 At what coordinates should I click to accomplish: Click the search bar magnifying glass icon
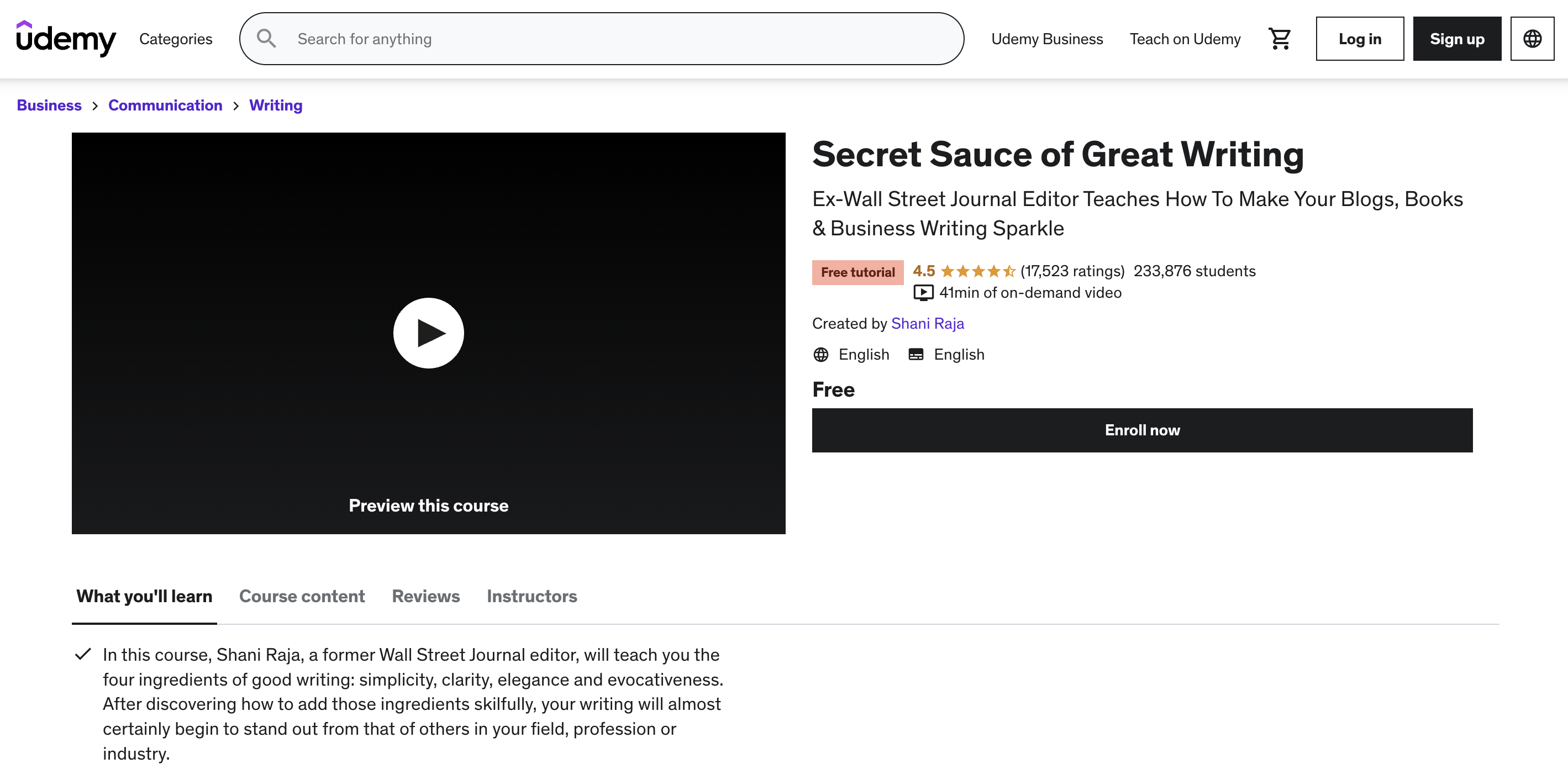tap(266, 38)
